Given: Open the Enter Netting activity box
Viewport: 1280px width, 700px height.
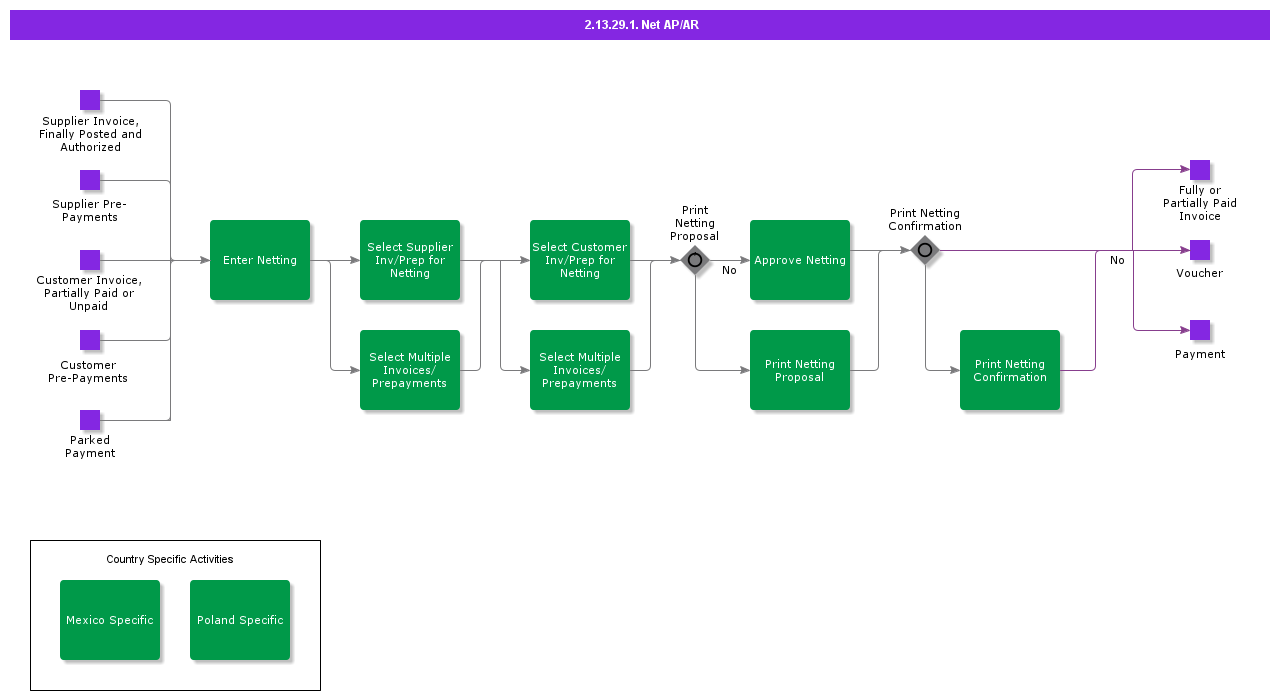Looking at the screenshot, I should [260, 260].
